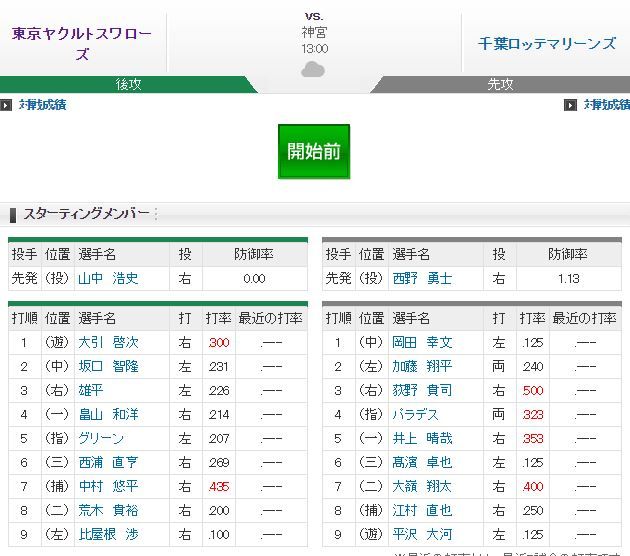Click ERA value 0.00 for 山中
This screenshot has width=630, height=556.
(x=254, y=278)
